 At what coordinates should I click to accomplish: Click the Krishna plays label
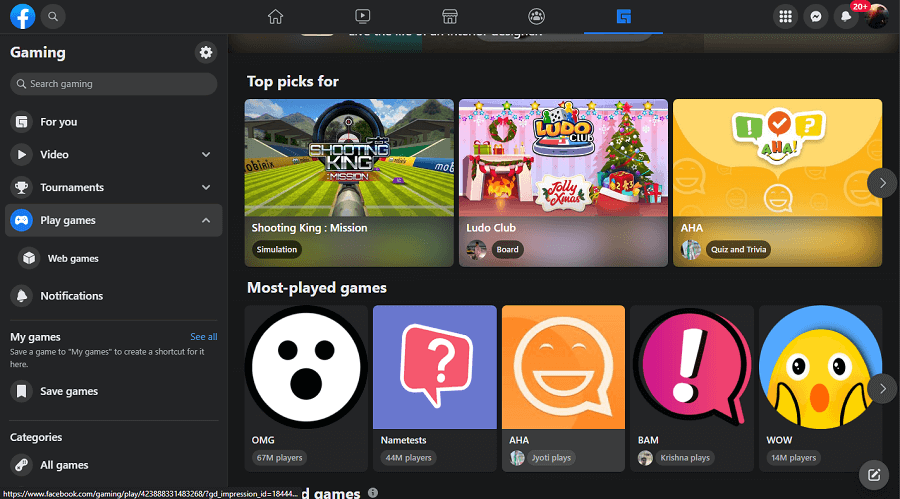[685, 458]
